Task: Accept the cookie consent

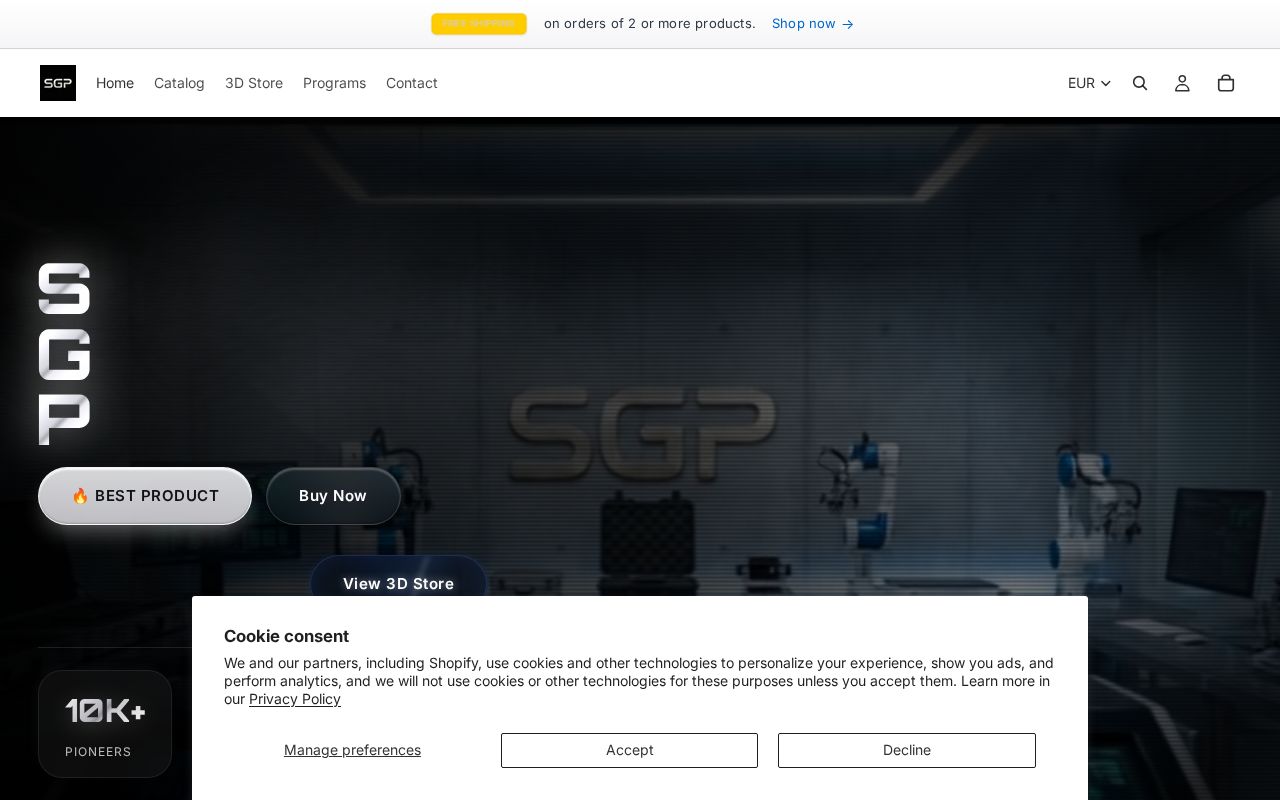Action: tap(629, 750)
